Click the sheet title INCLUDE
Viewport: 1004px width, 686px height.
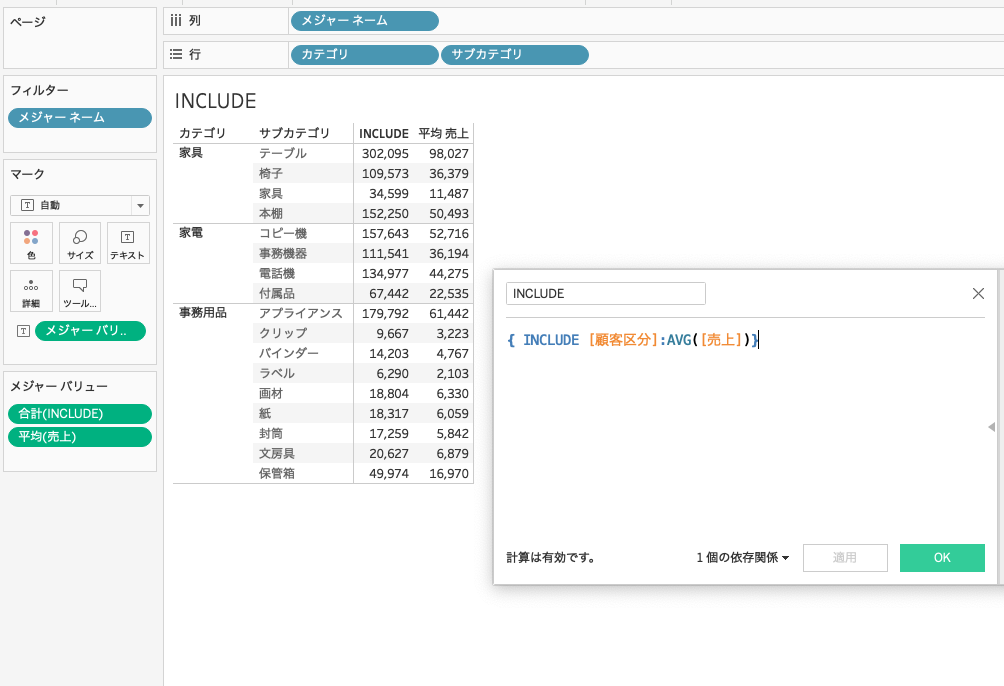point(215,101)
